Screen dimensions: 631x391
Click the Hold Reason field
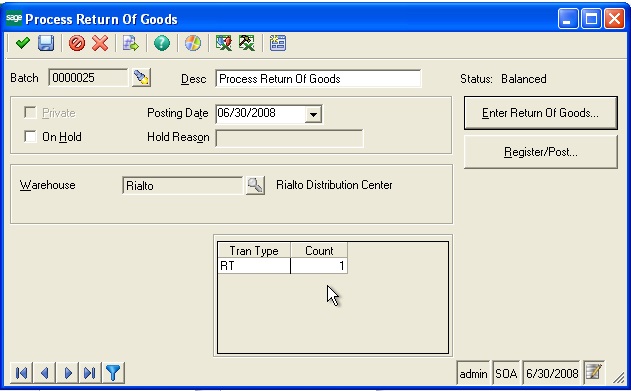click(289, 138)
